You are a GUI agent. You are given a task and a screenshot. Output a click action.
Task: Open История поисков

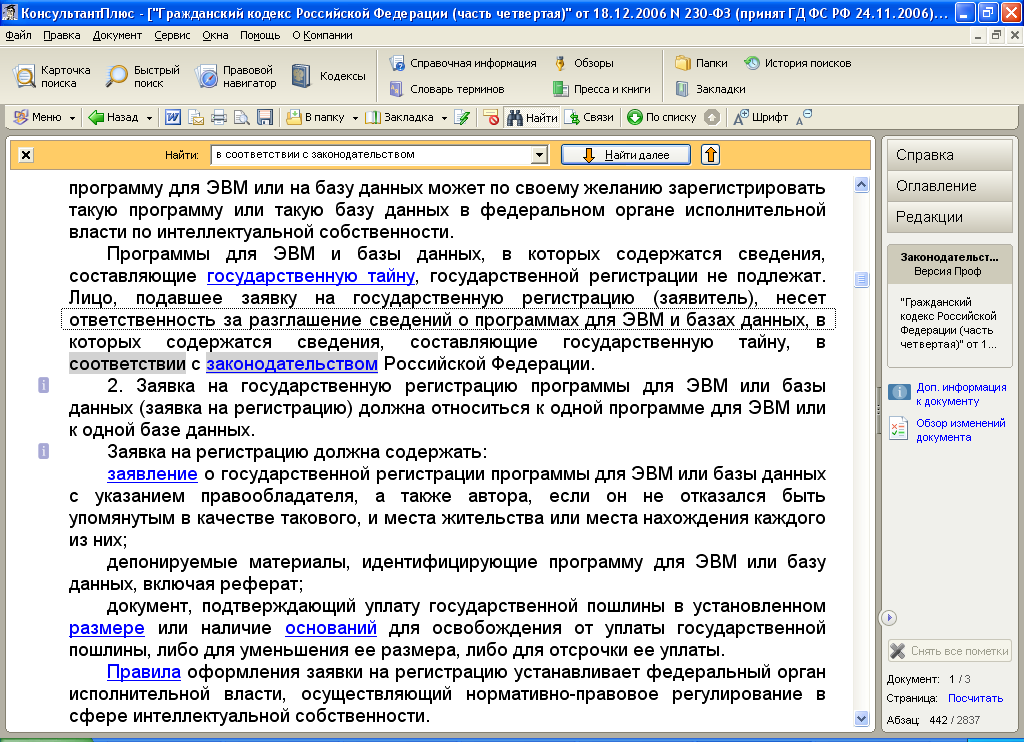797,63
